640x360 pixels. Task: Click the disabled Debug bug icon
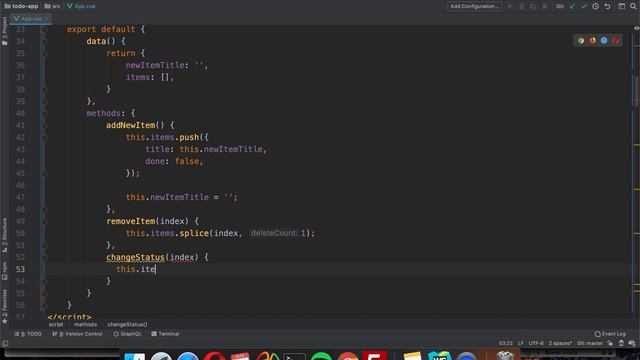[522, 6]
